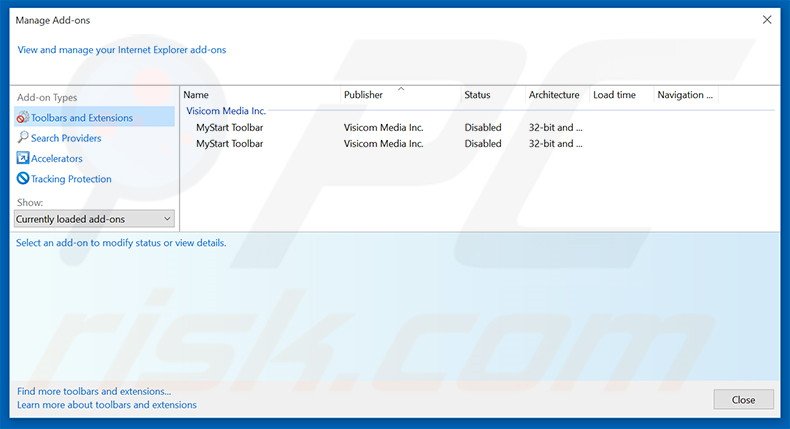Select Search Providers add-on type

coord(66,138)
